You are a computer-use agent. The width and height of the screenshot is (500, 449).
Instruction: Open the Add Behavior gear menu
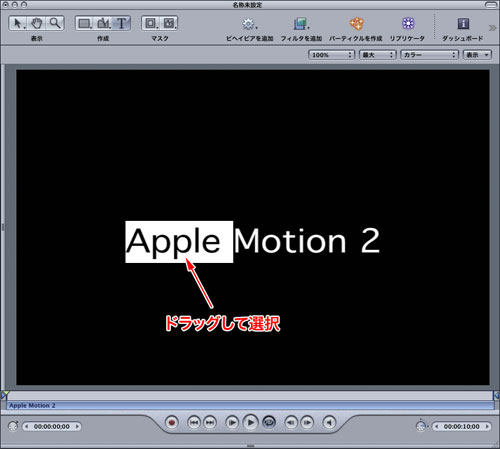pyautogui.click(x=249, y=24)
